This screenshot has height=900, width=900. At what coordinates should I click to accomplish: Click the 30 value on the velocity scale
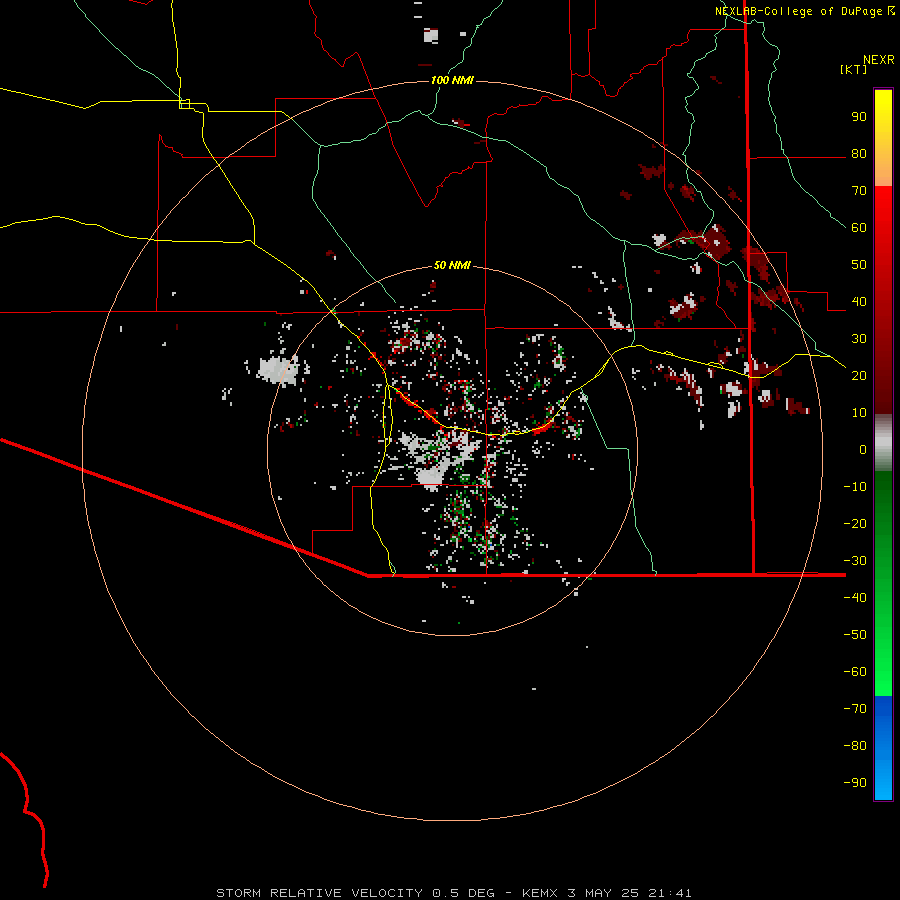(859, 339)
